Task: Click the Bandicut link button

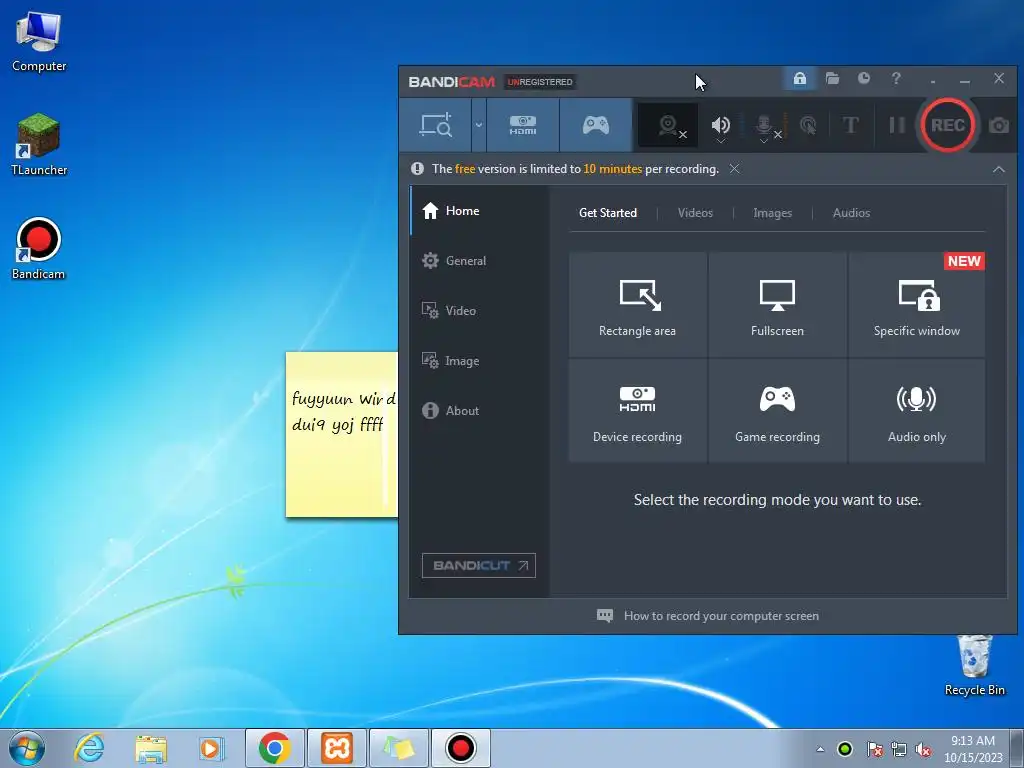Action: (479, 566)
